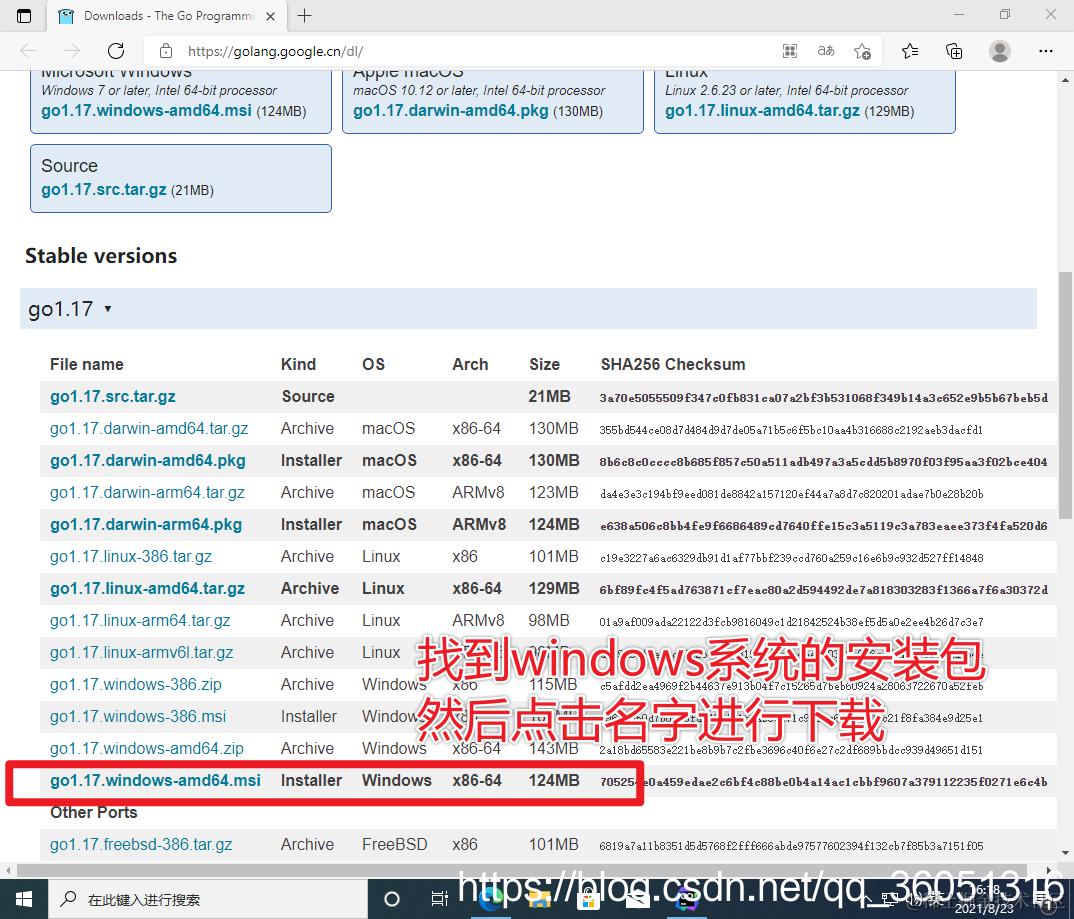Click go1.17.freebsd-386.tar.gz link
This screenshot has height=919, width=1074.
[141, 845]
